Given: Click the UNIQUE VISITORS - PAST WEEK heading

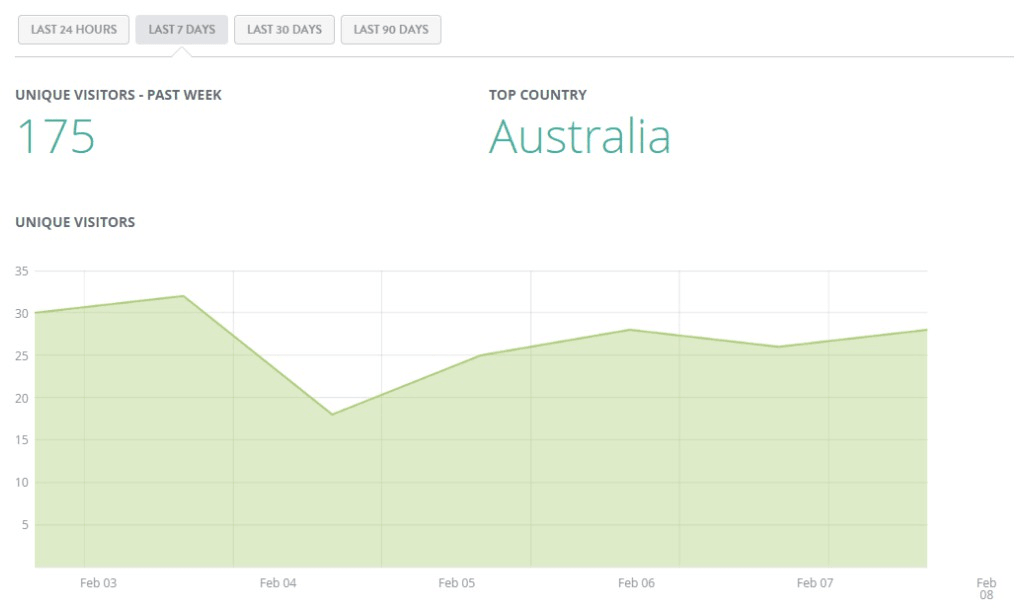Looking at the screenshot, I should pyautogui.click(x=118, y=95).
